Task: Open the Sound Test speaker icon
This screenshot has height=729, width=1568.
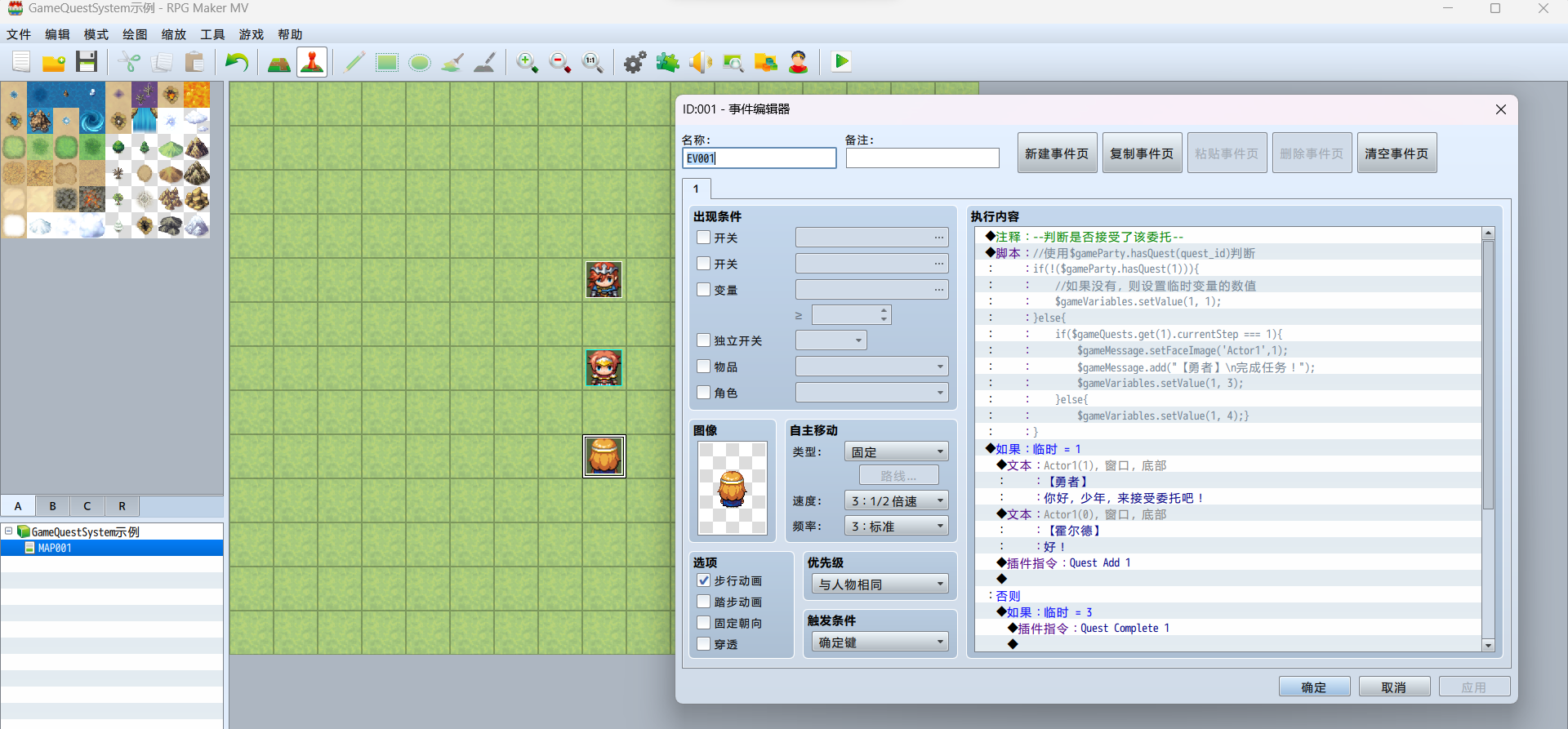Action: 701,62
